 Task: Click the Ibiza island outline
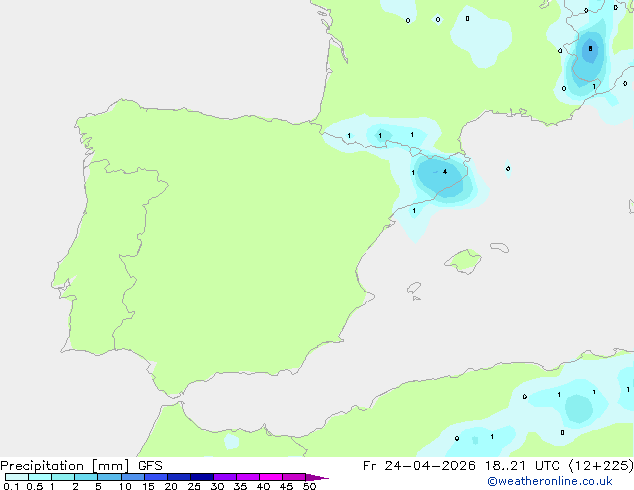pyautogui.click(x=414, y=288)
